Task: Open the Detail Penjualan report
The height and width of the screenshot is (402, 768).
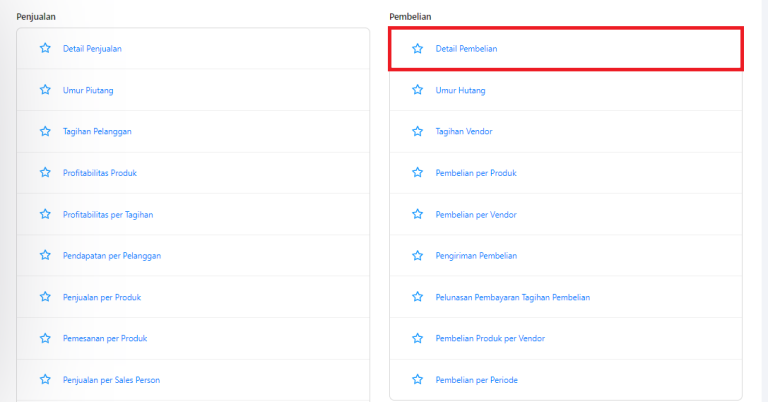Action: (92, 48)
